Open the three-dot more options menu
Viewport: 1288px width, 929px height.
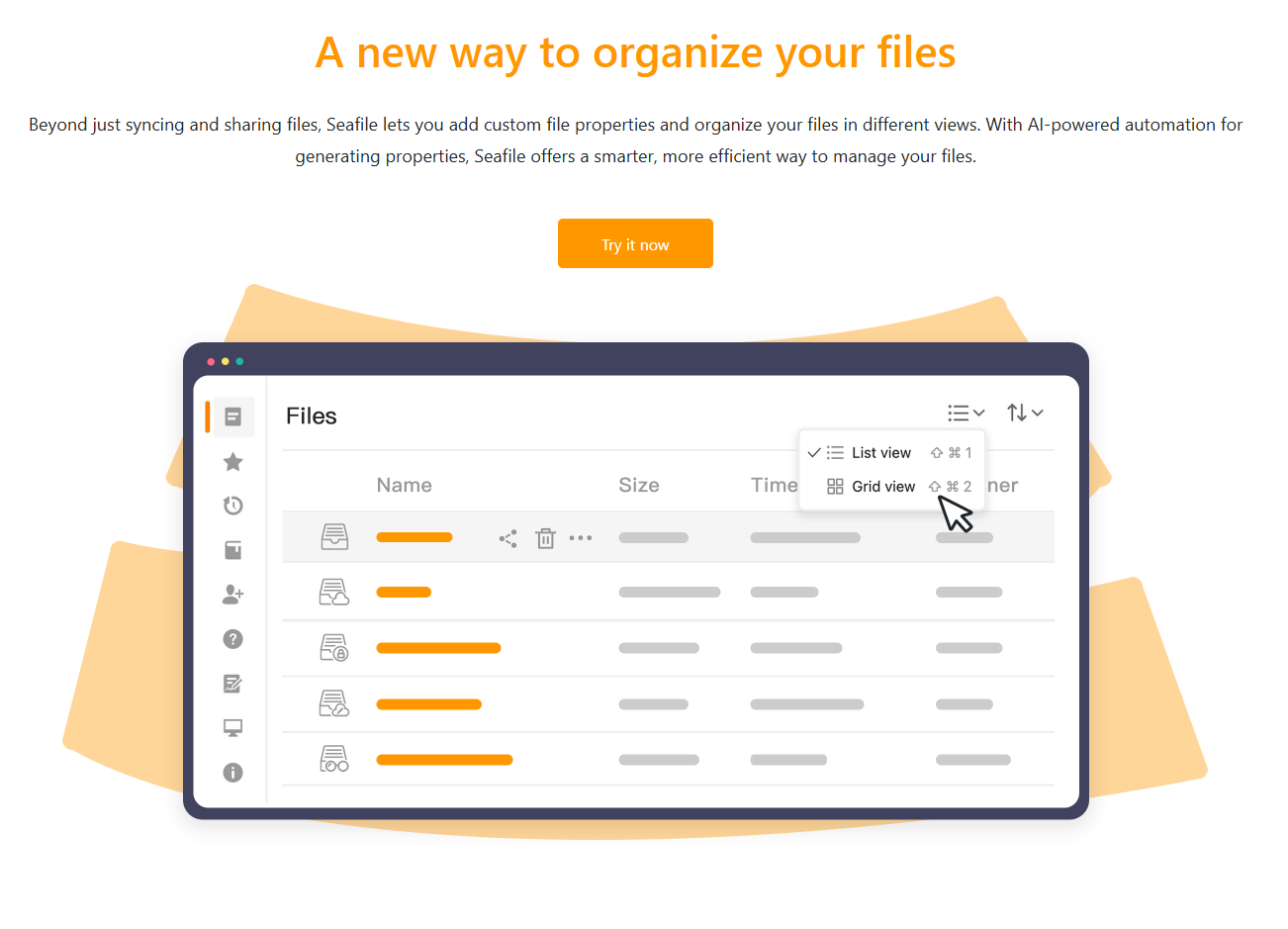pos(581,538)
